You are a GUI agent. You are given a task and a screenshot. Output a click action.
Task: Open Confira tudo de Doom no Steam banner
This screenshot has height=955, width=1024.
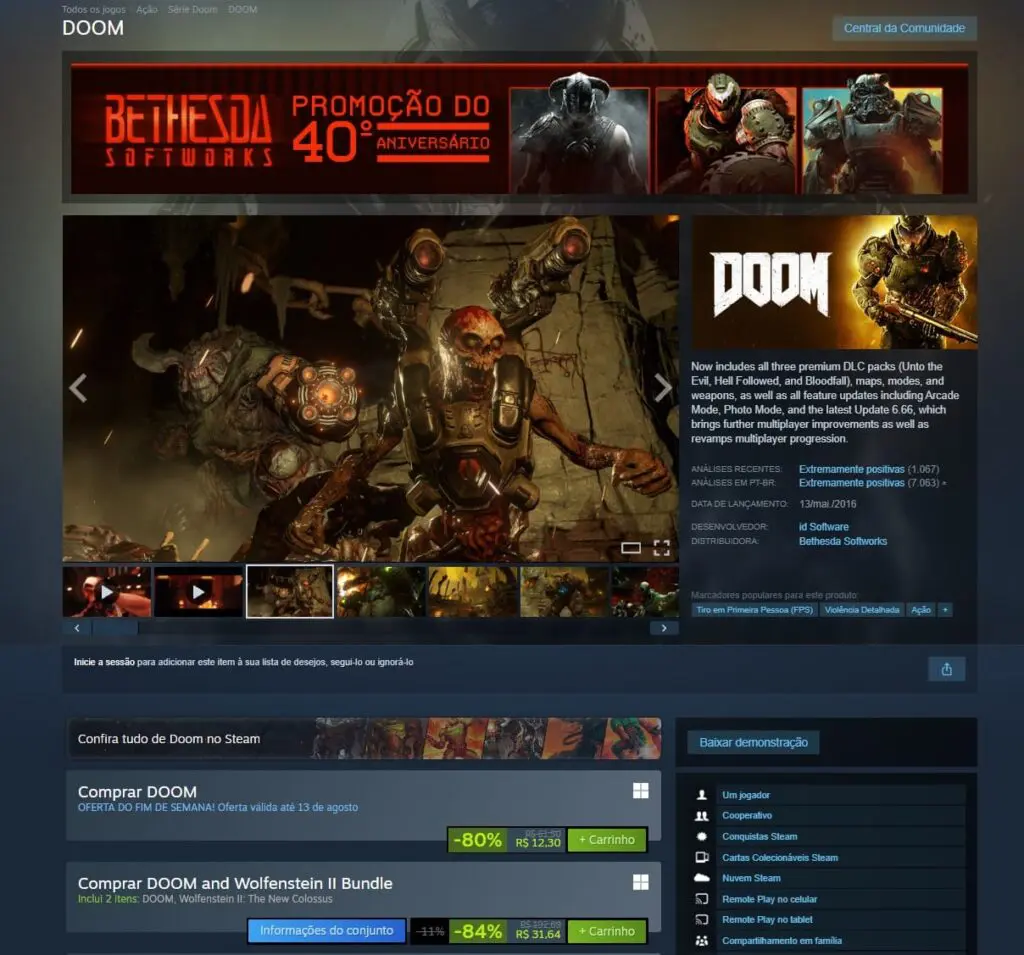pyautogui.click(x=364, y=739)
